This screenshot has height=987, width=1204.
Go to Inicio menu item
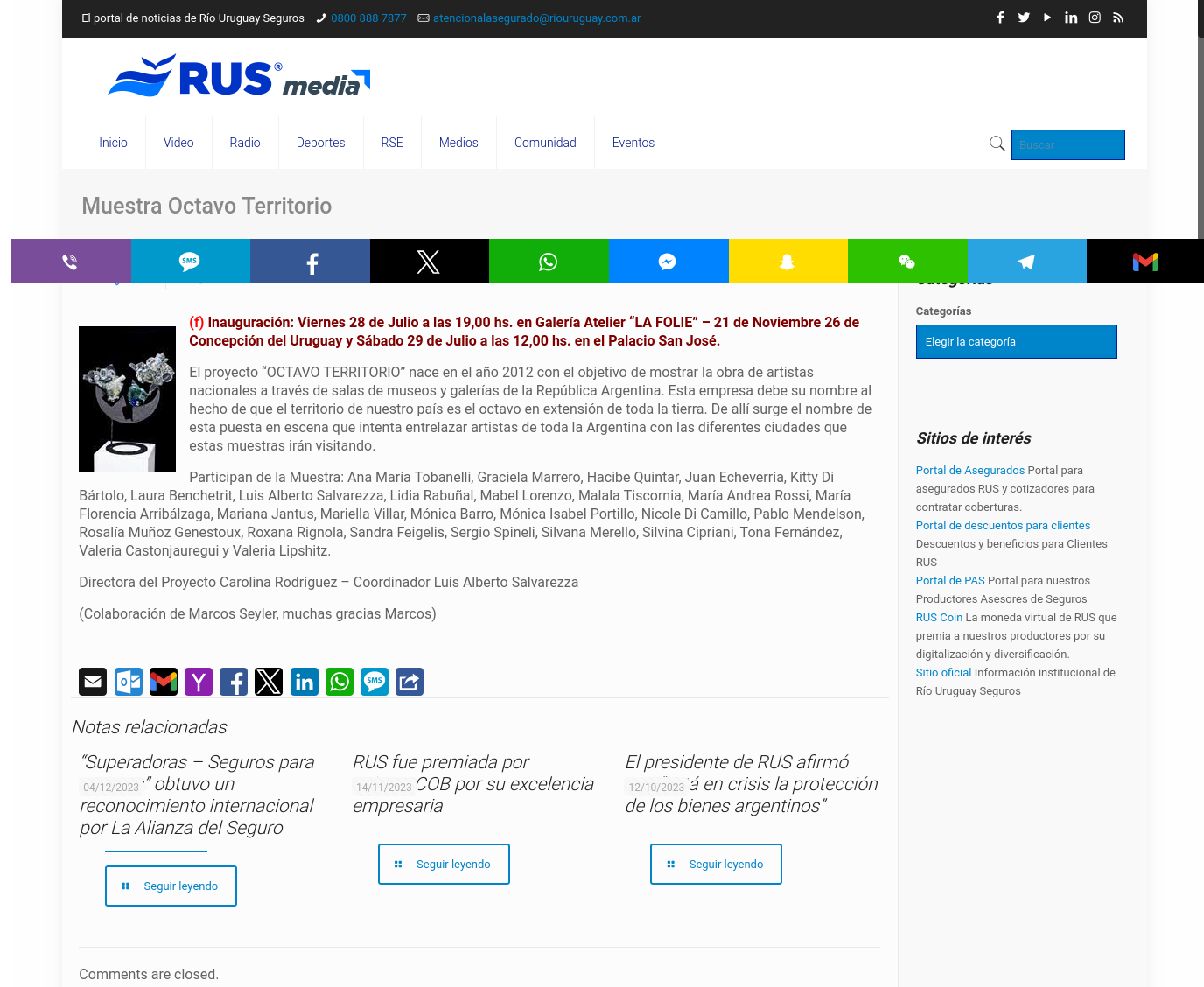pos(113,143)
